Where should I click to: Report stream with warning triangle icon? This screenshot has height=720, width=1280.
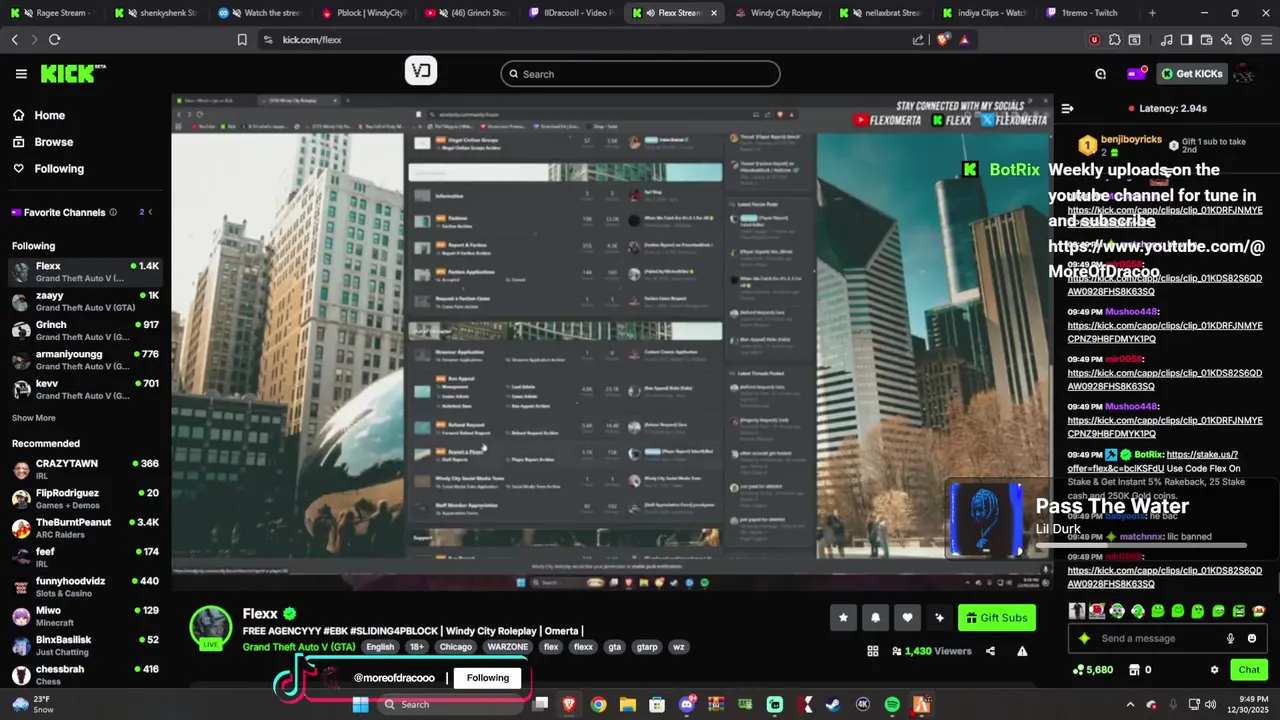[x=1022, y=651]
